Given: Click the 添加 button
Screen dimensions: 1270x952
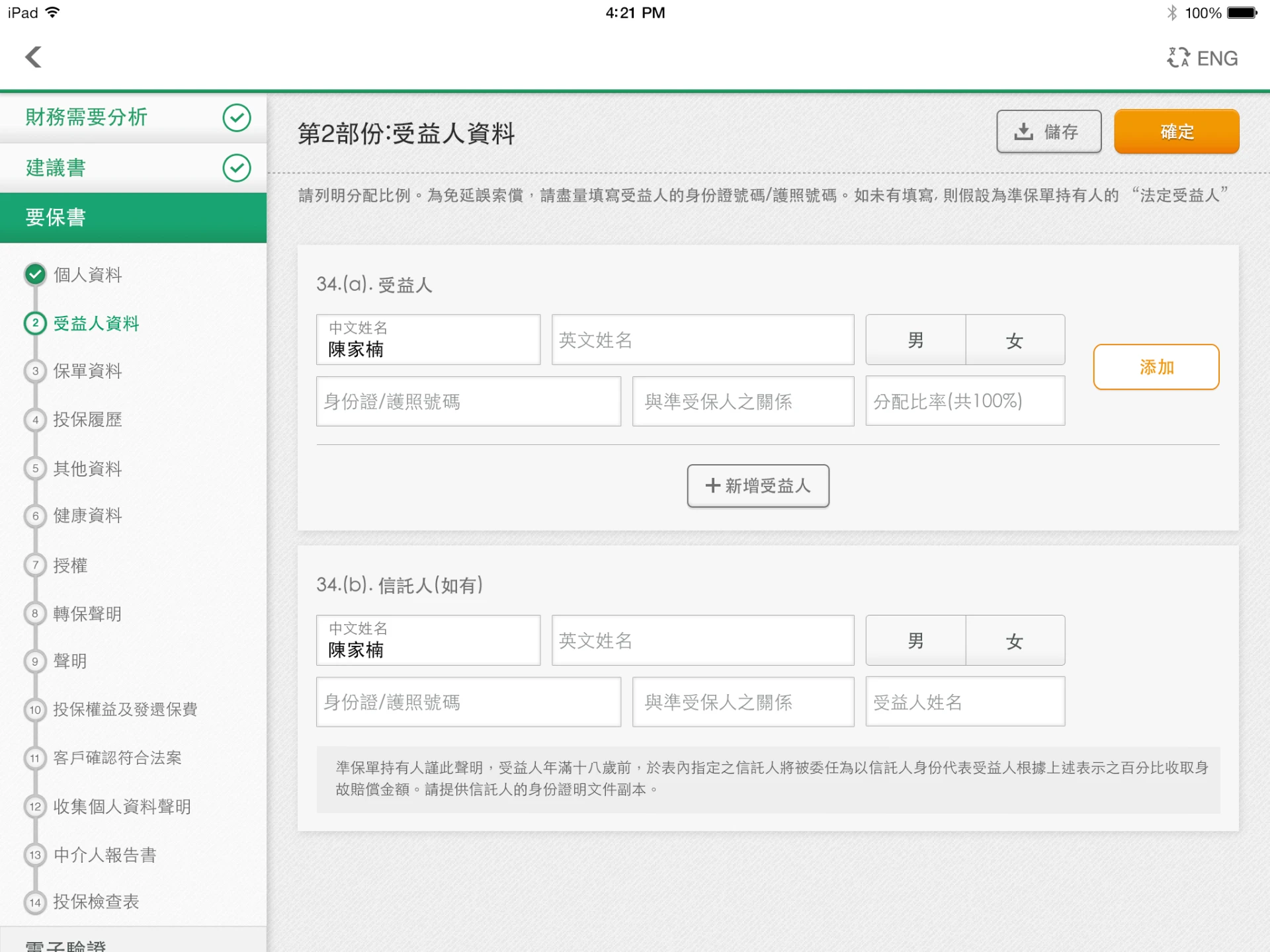Looking at the screenshot, I should coord(1156,367).
